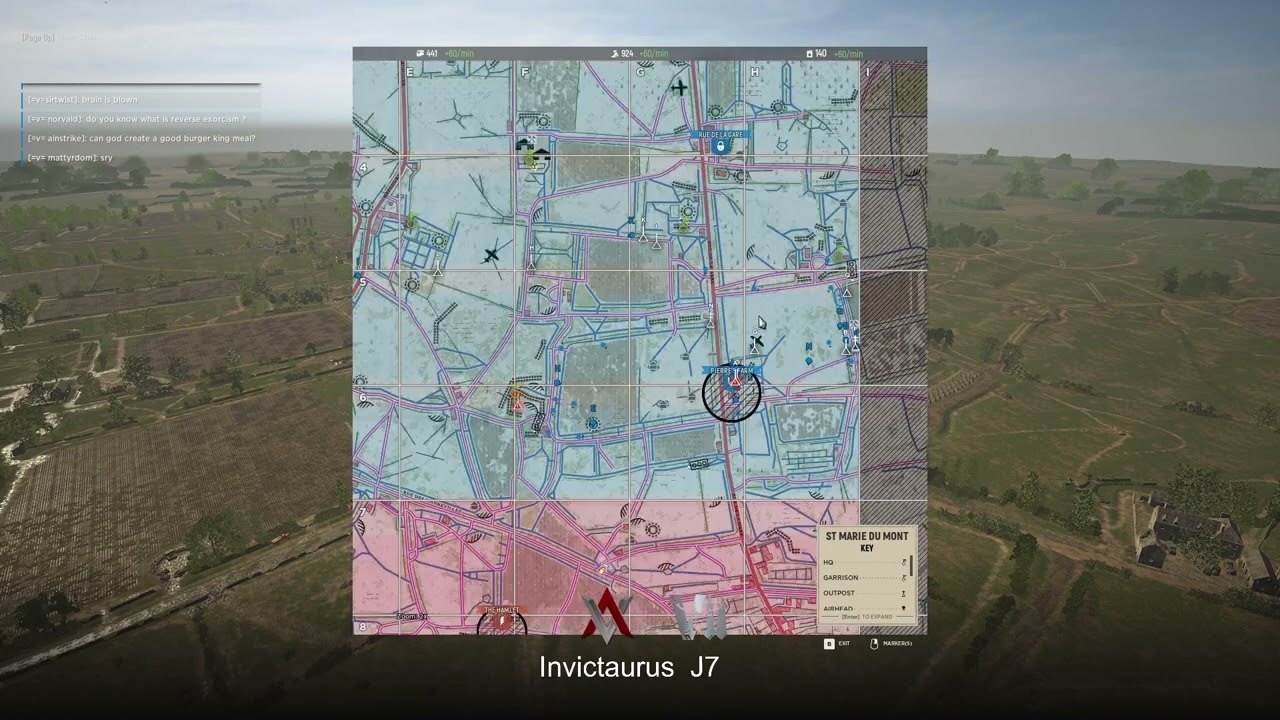Click the black plane icon in grid E4
Image resolution: width=1280 pixels, height=720 pixels.
coord(491,254)
